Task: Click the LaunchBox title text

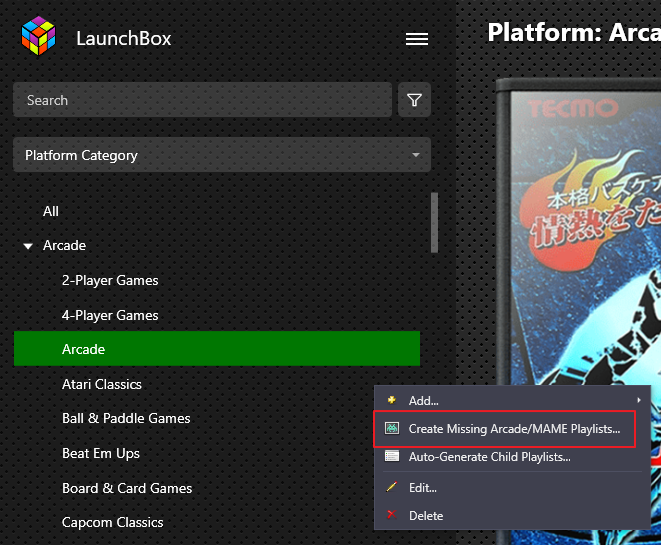Action: tap(124, 38)
